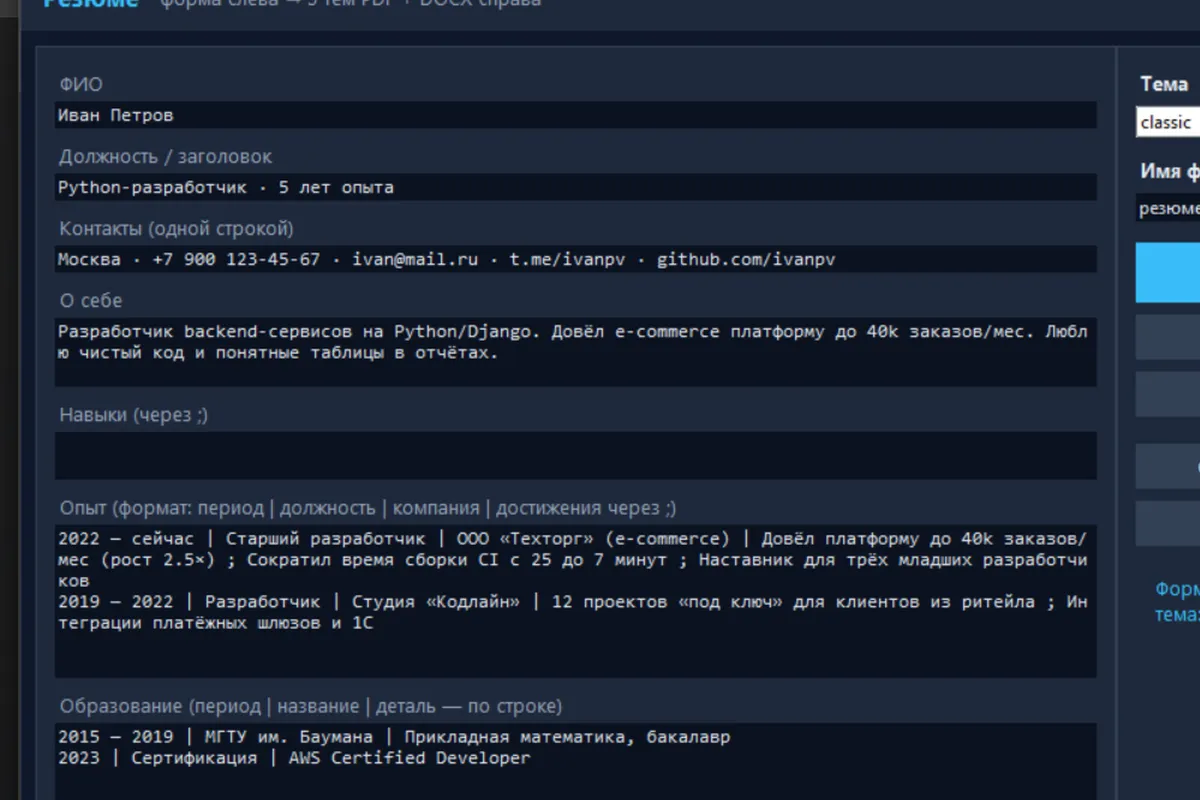Image resolution: width=1200 pixels, height=800 pixels.
Task: Click the Навыки (через ;) label
Action: 134,414
